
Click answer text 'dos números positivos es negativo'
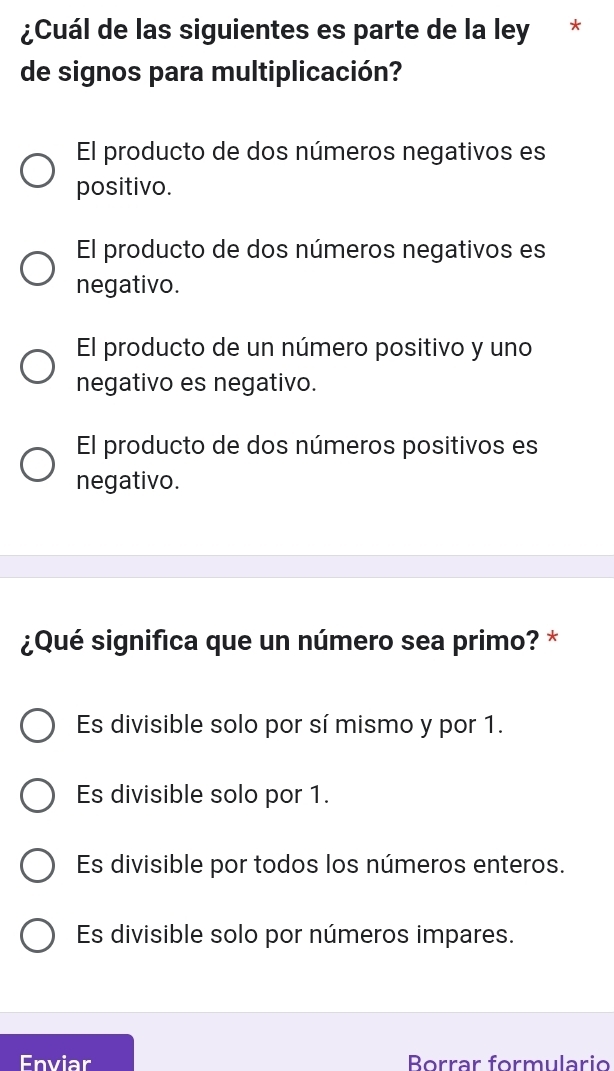pyautogui.click(x=307, y=463)
